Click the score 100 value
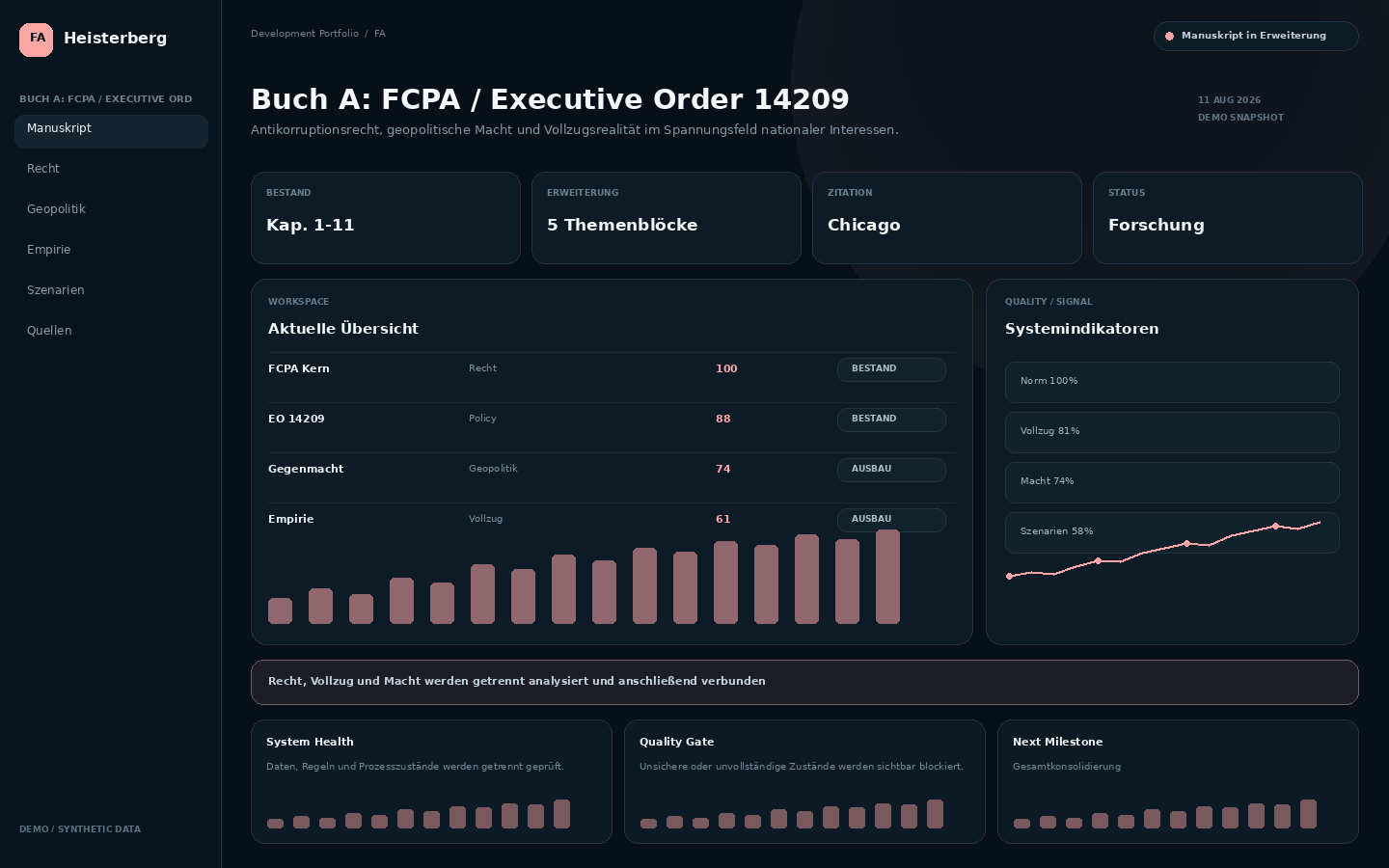1389x868 pixels. pos(726,368)
